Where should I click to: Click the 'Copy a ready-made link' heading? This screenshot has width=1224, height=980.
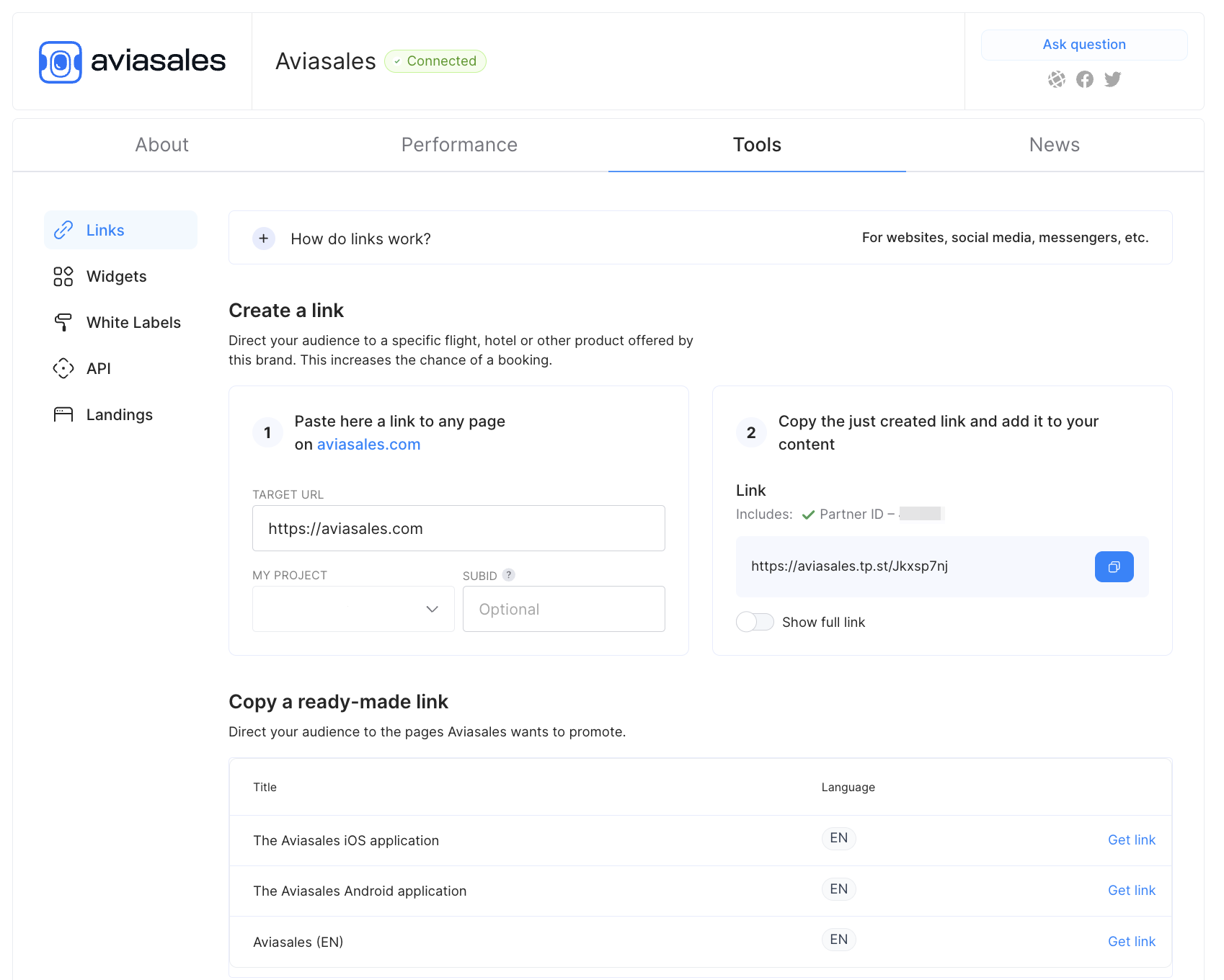[x=338, y=702]
